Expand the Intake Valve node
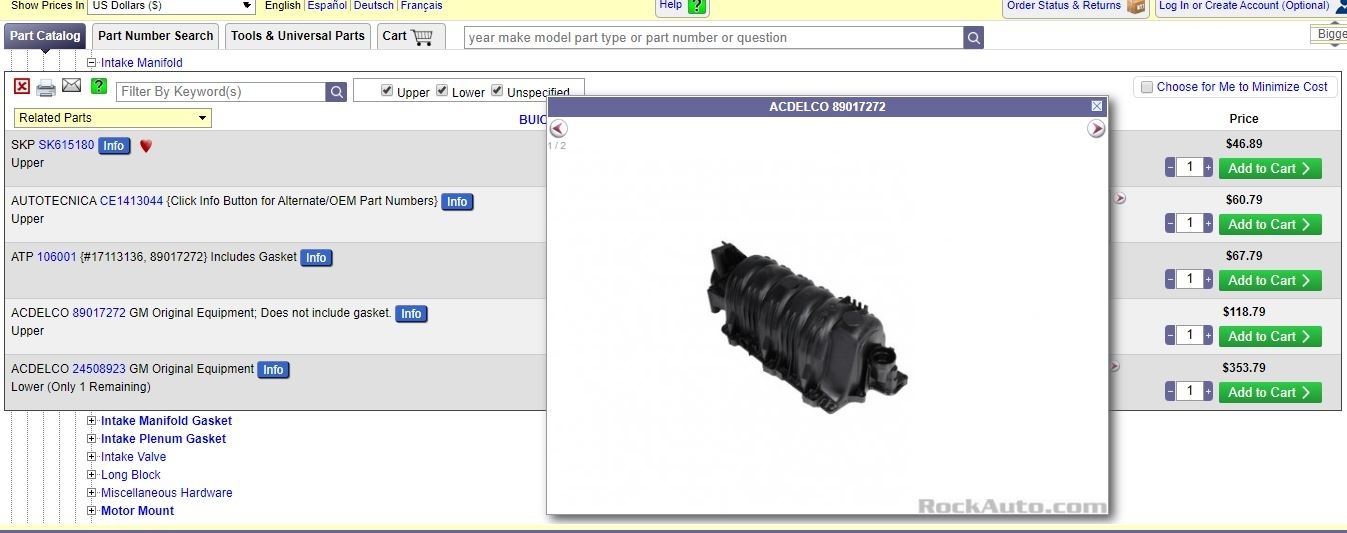The width and height of the screenshot is (1347, 533). 92,457
